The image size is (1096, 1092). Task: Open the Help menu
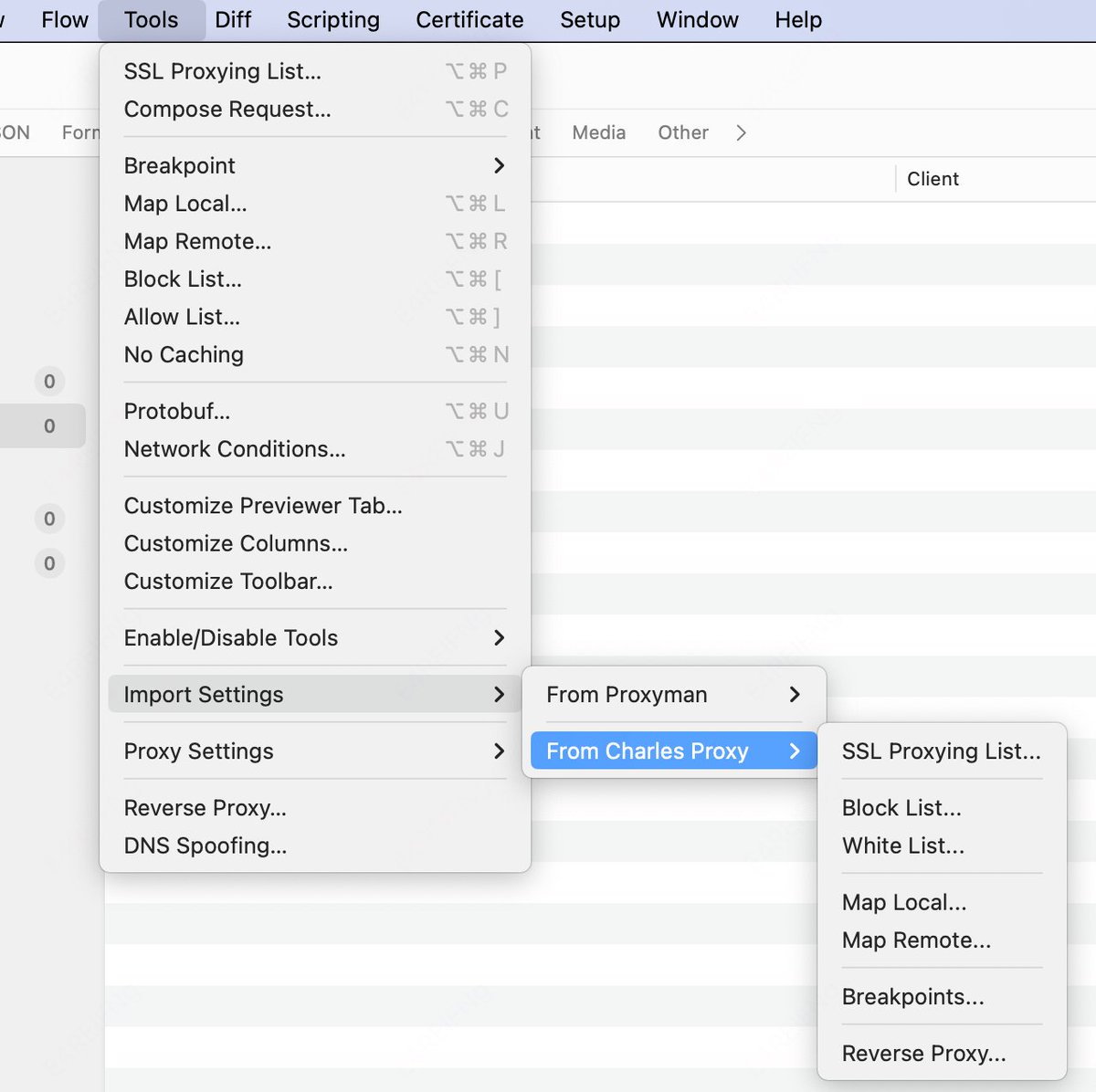(798, 20)
